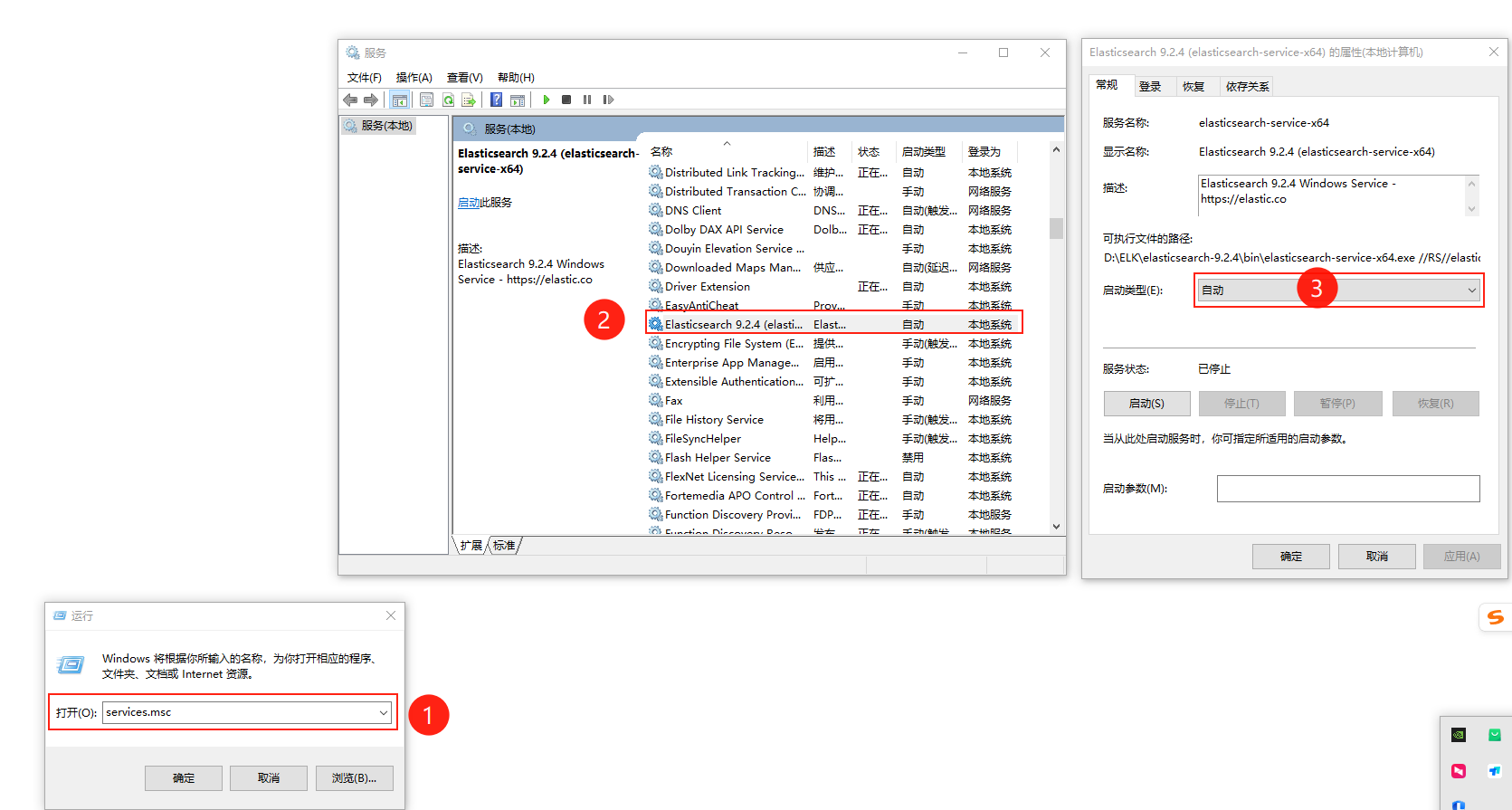Click the gear icon beside Fax service
The image size is (1512, 810).
(655, 400)
